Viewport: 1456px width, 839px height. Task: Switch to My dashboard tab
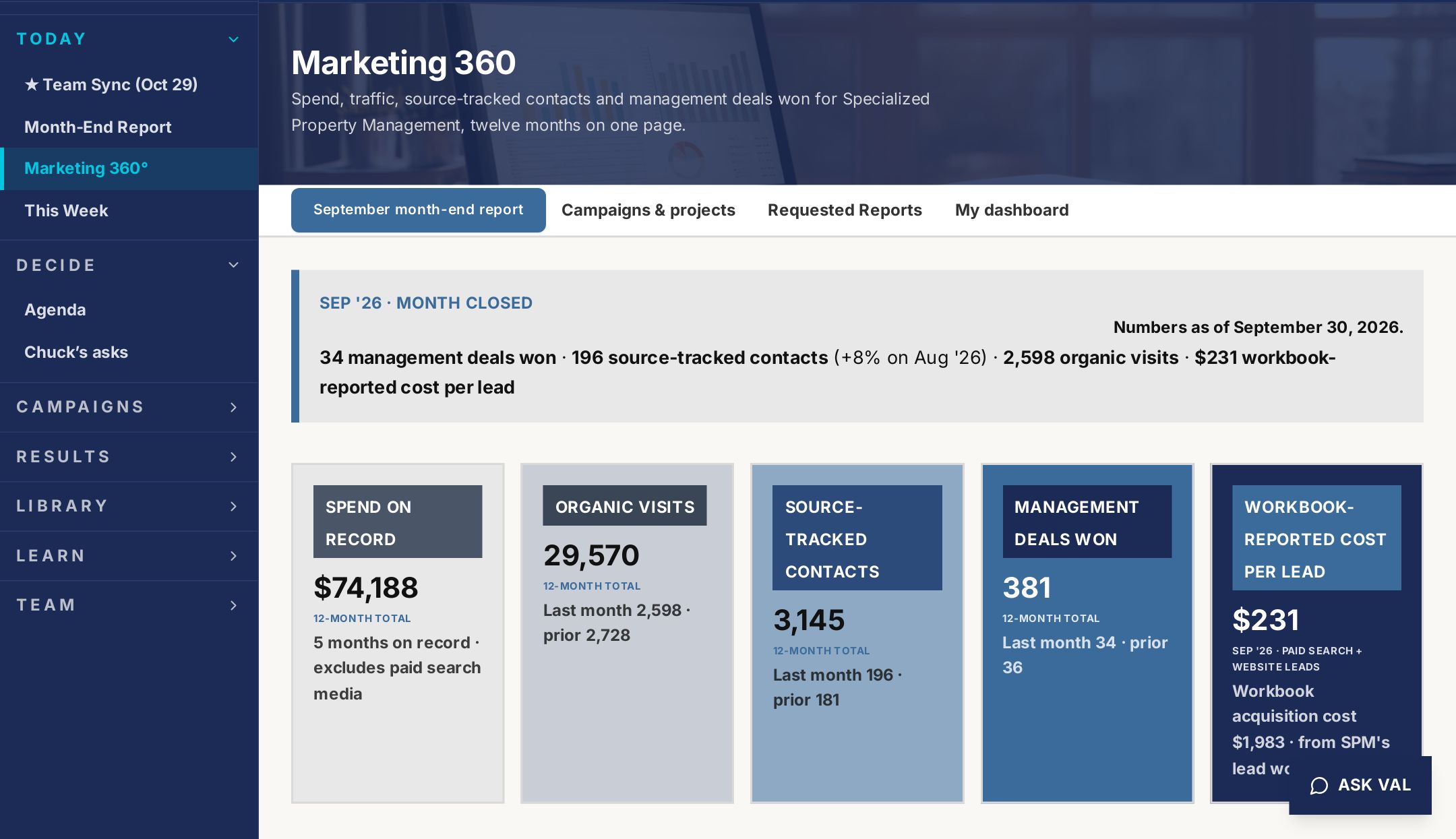coord(1012,210)
